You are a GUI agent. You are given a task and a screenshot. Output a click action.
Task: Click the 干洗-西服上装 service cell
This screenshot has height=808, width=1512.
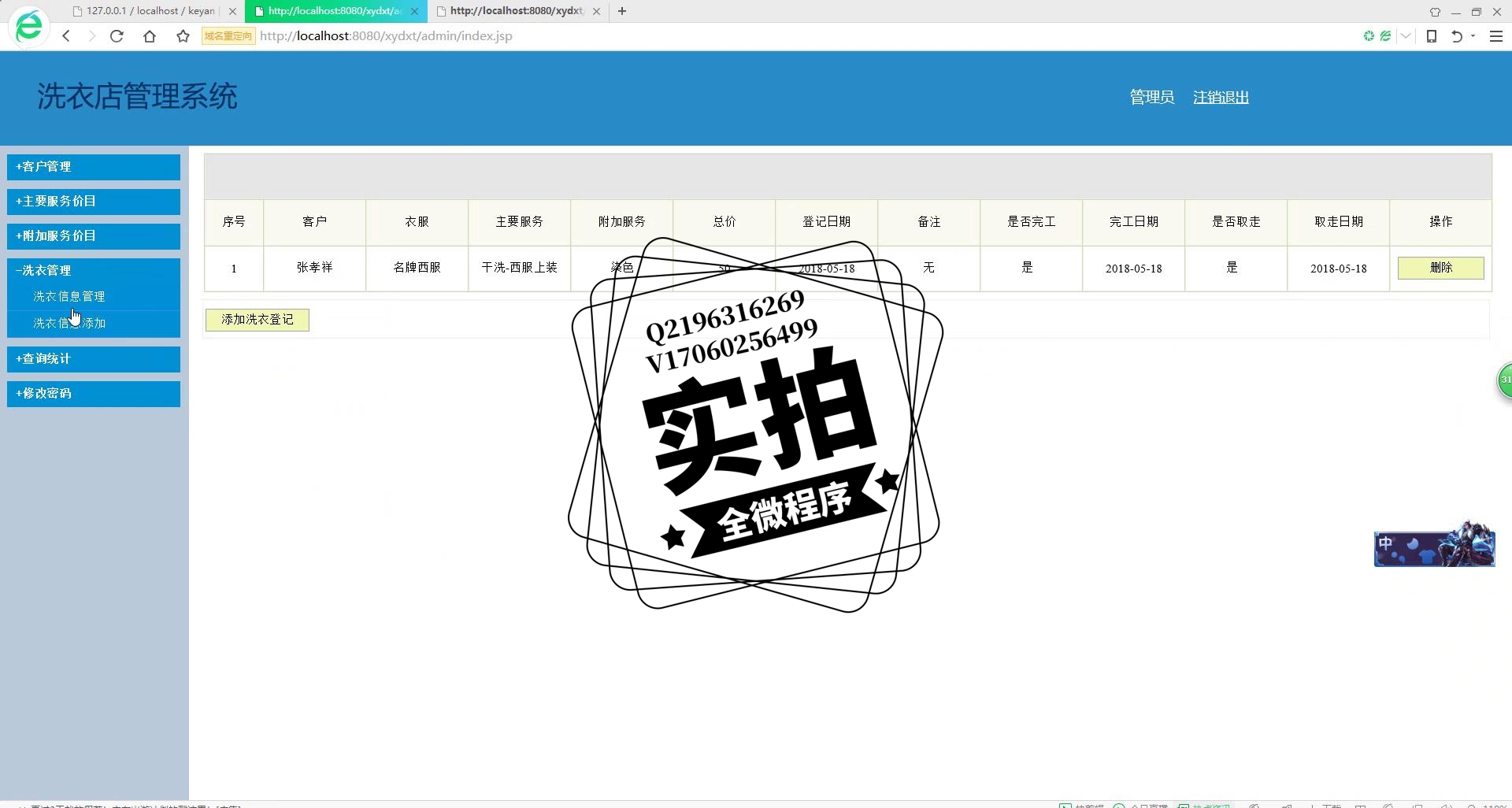point(520,268)
